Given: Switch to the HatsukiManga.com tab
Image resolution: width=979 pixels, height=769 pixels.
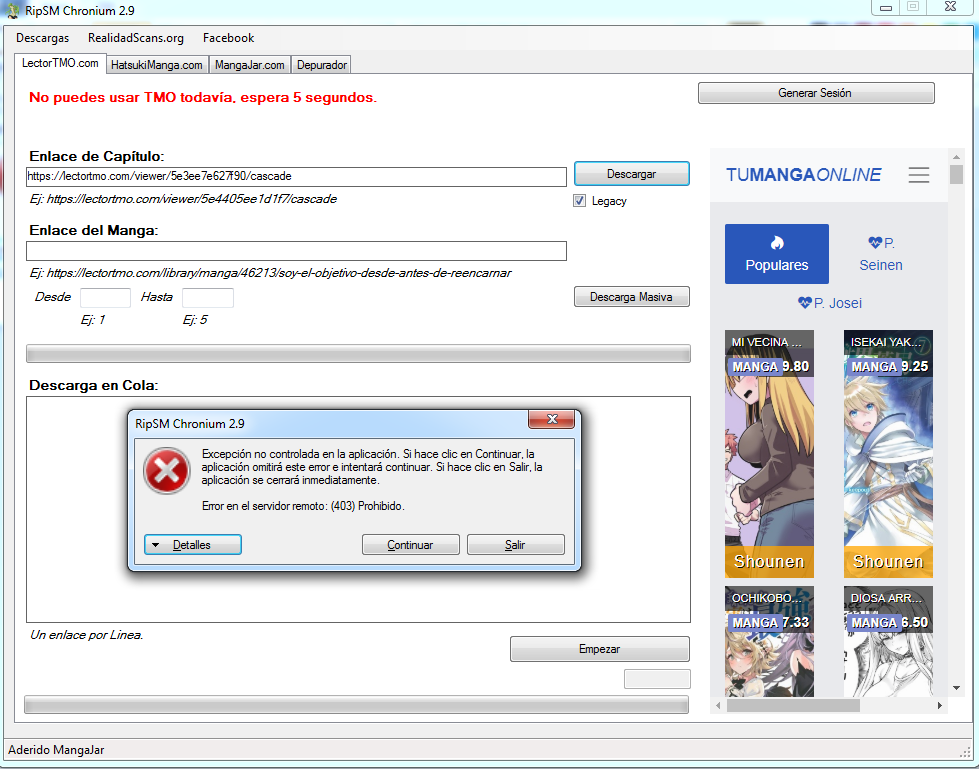Looking at the screenshot, I should (x=157, y=65).
